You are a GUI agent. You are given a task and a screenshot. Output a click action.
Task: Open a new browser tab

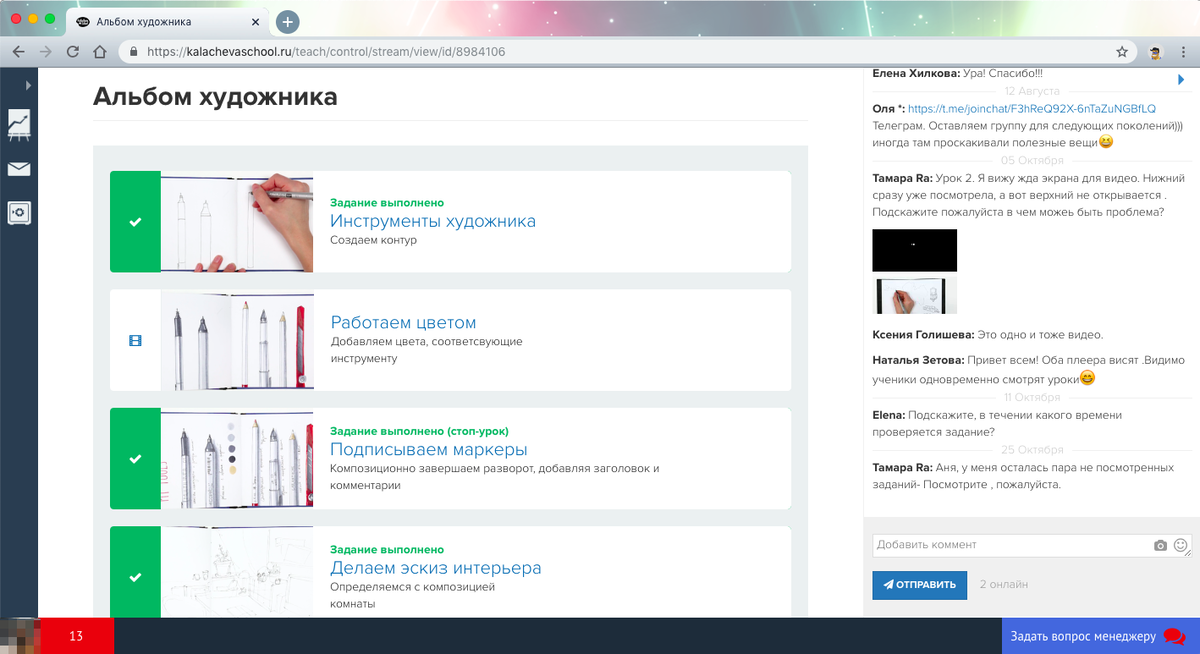[x=287, y=21]
